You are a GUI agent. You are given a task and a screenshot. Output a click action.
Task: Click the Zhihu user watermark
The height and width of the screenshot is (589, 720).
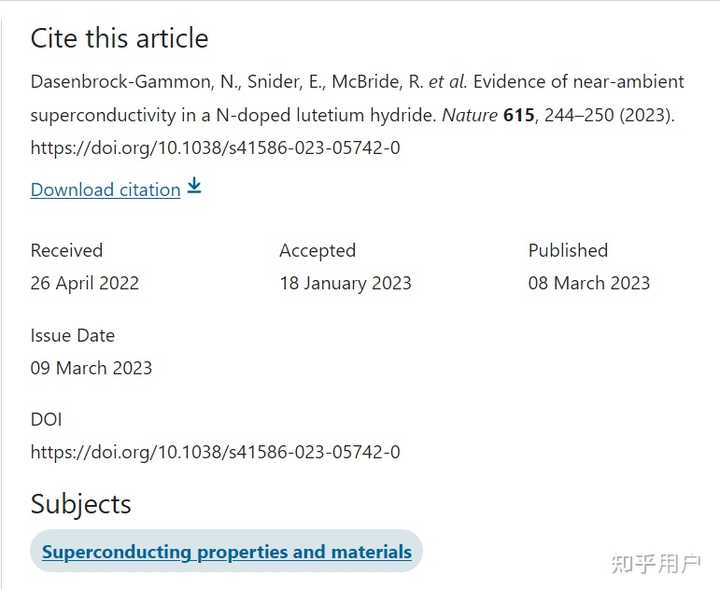coord(656,564)
